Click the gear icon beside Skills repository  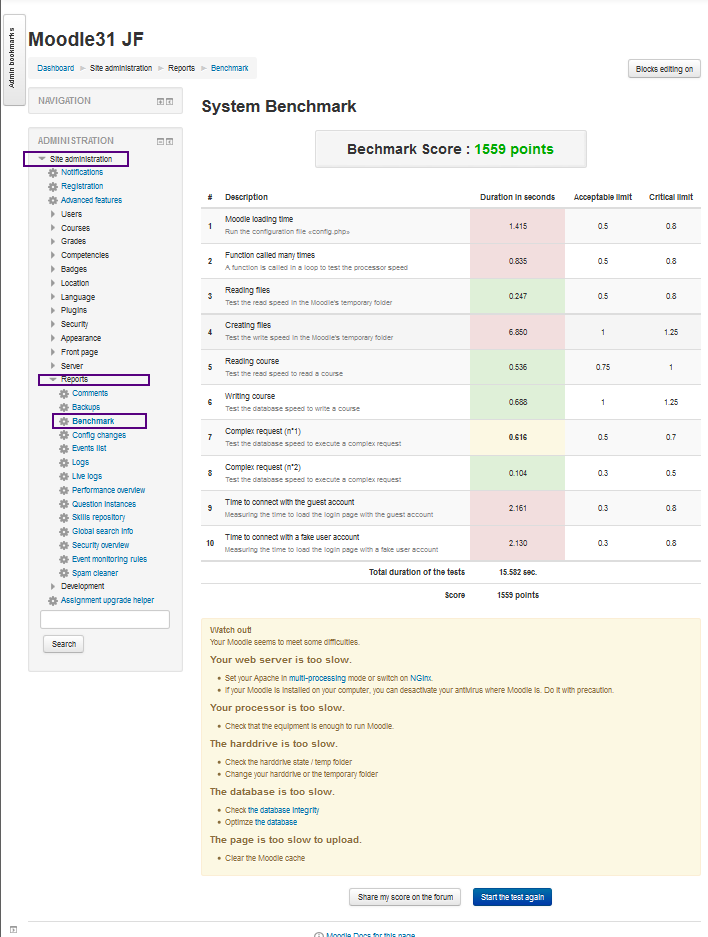64,518
